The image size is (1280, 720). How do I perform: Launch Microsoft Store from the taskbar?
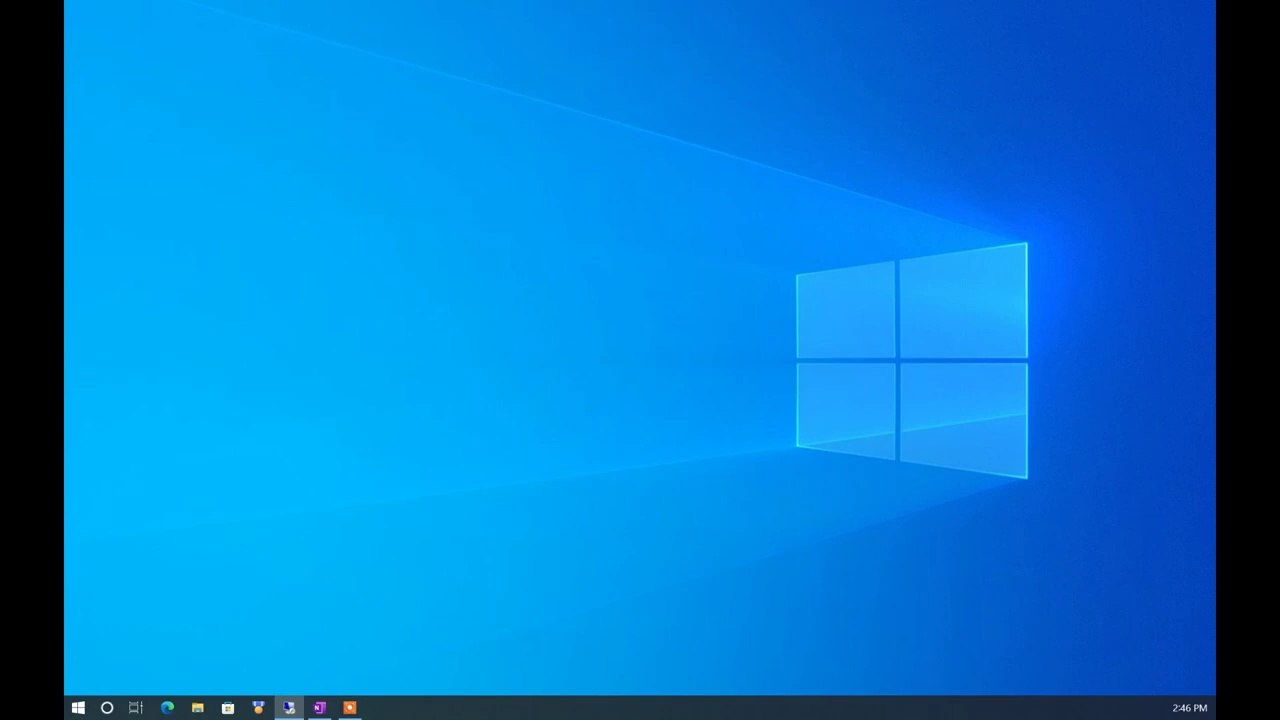click(x=228, y=708)
